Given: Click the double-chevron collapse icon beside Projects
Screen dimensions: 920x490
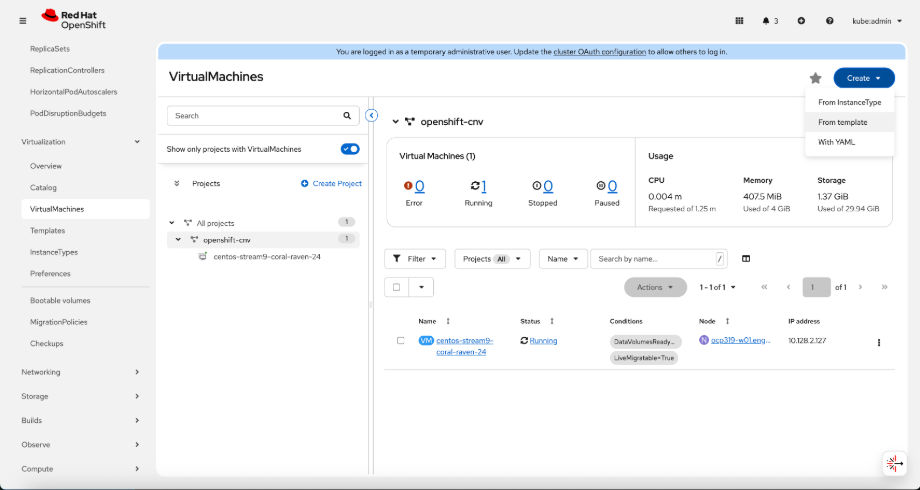Looking at the screenshot, I should click(177, 184).
